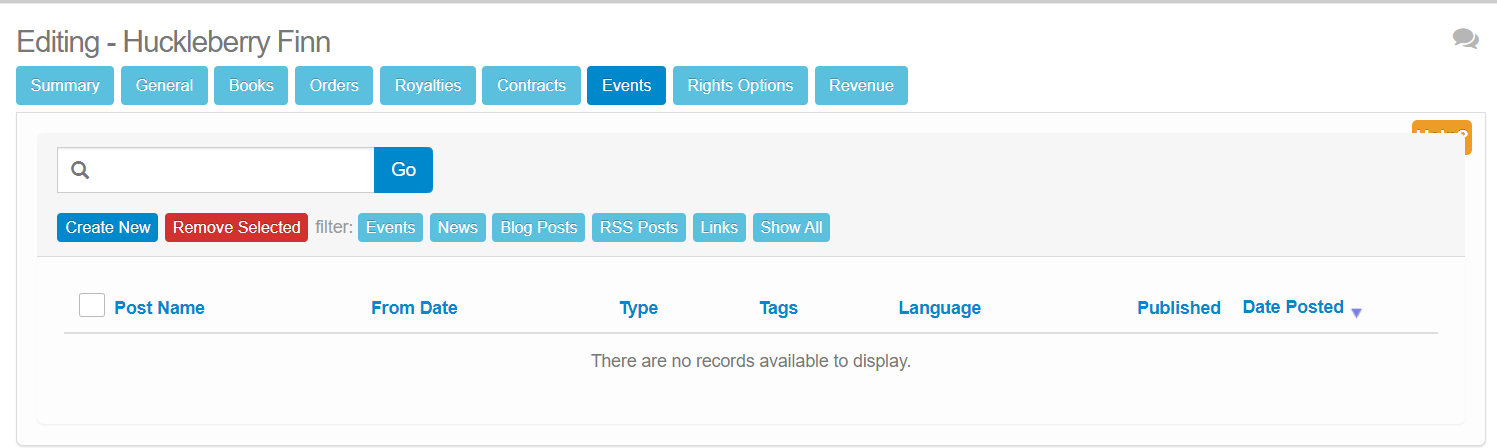The height and width of the screenshot is (448, 1497).
Task: Sort by Language column header
Action: click(x=940, y=308)
